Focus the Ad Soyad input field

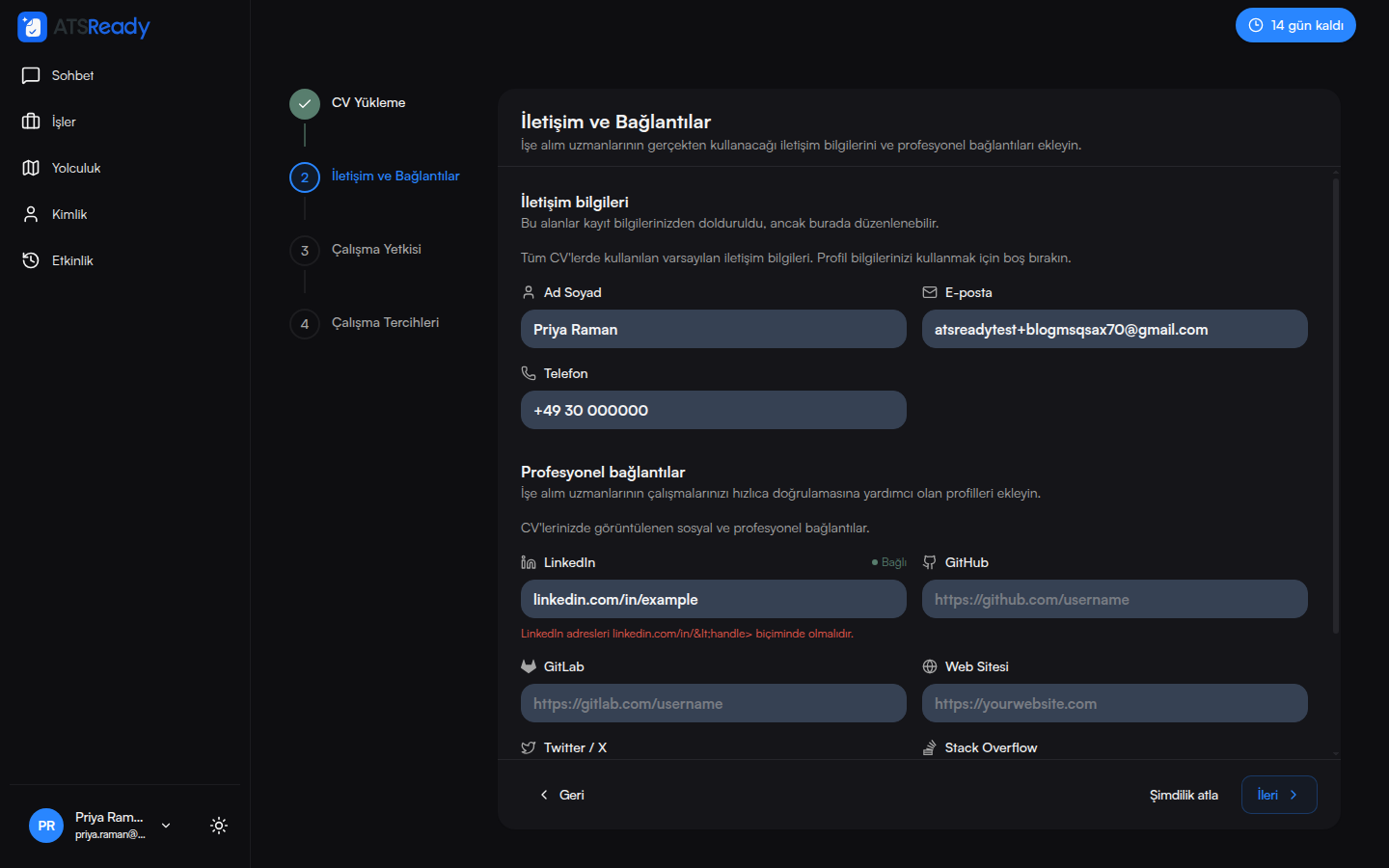click(714, 329)
